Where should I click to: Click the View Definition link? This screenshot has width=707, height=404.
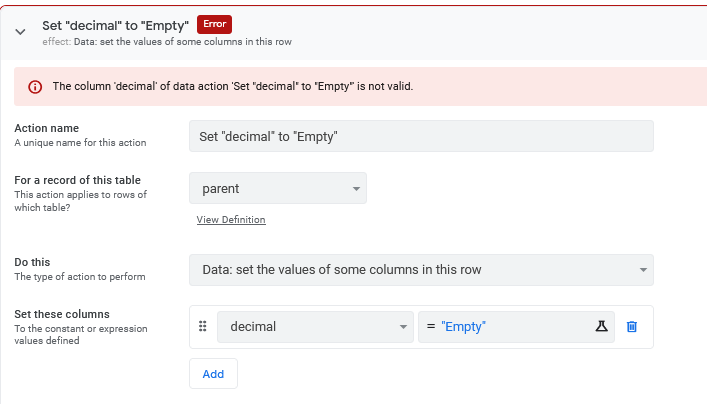coord(231,220)
